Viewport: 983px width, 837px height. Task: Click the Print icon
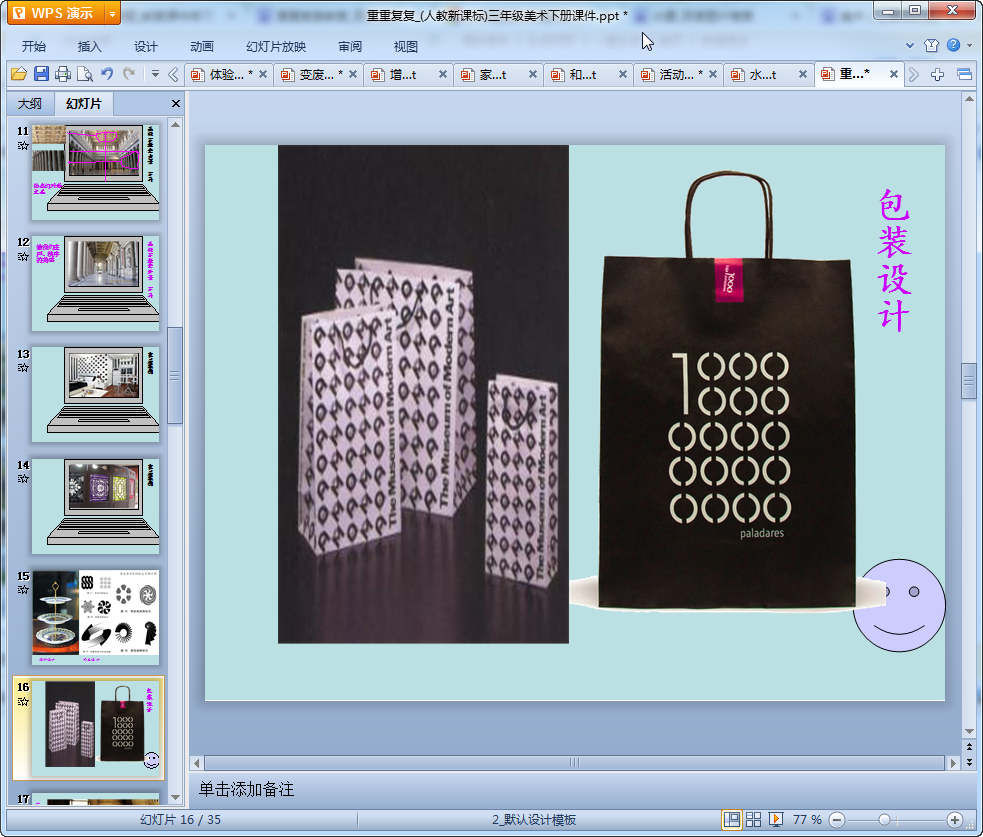coord(63,74)
